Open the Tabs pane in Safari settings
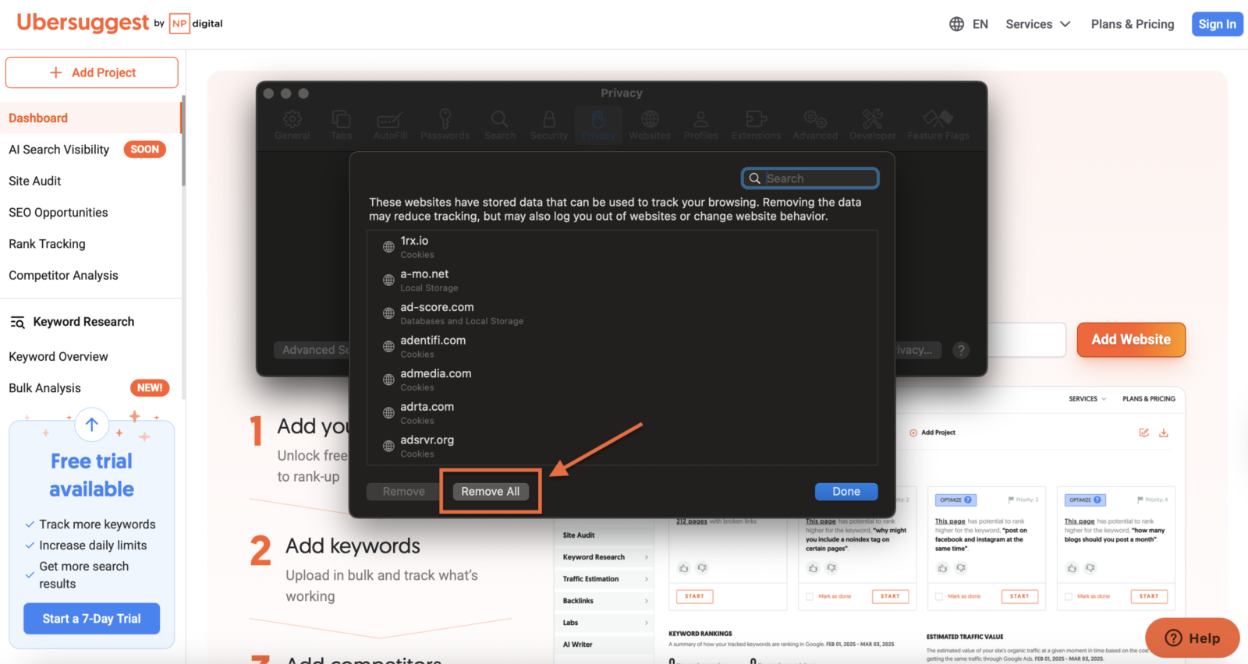The height and width of the screenshot is (664, 1248). tap(341, 125)
